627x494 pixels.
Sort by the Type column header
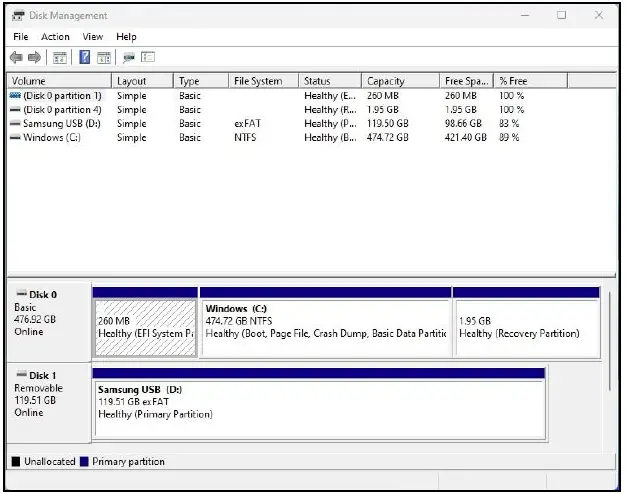click(201, 81)
